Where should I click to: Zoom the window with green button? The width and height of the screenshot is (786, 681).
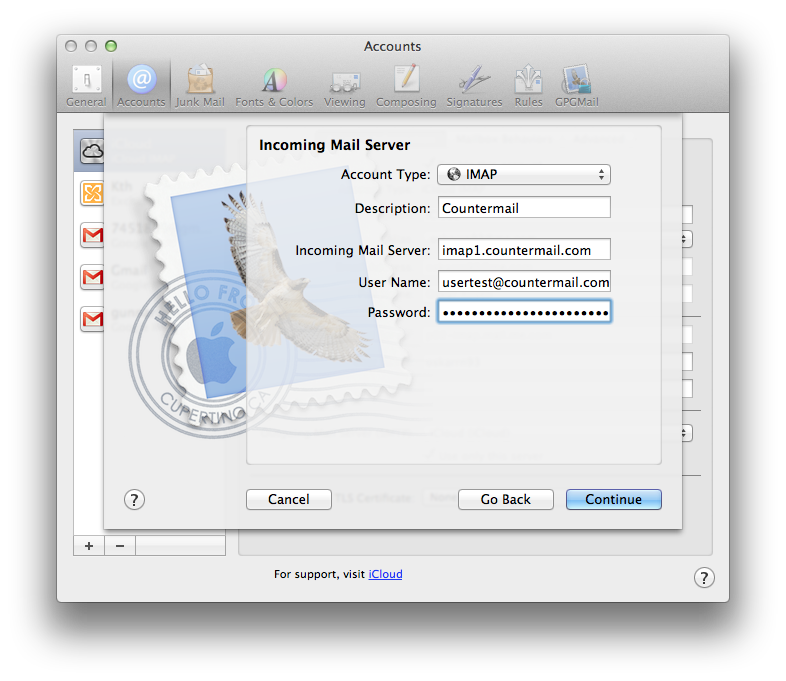coord(111,46)
